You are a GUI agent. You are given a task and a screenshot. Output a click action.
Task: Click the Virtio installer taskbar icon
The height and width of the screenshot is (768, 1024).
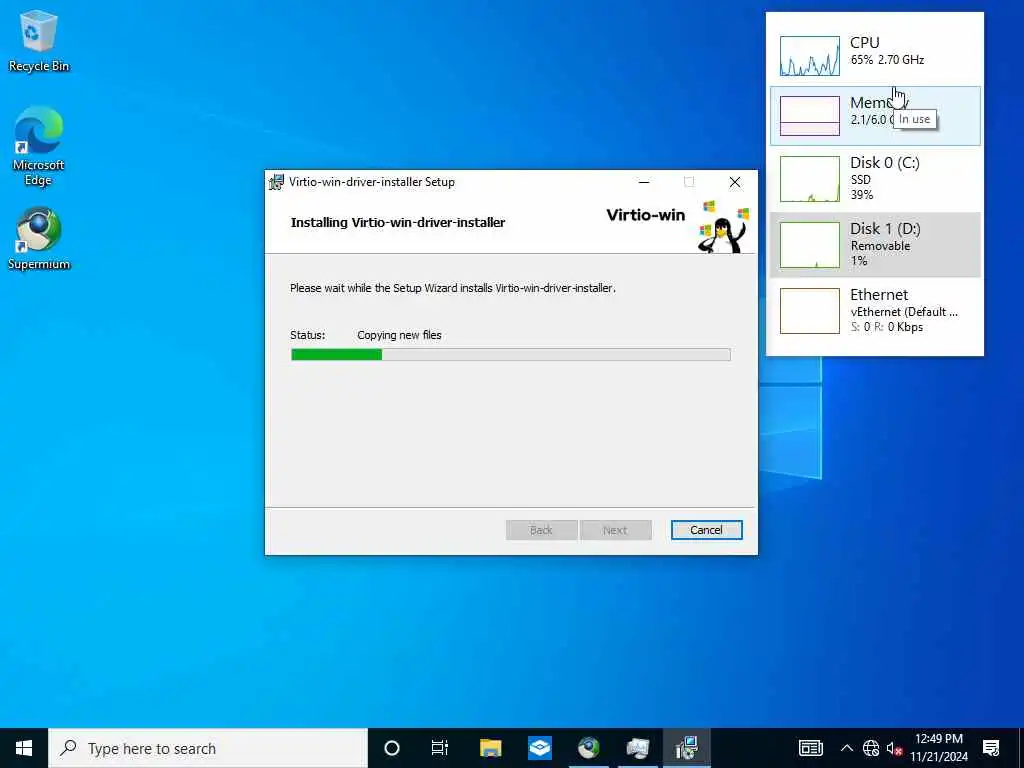click(x=687, y=748)
